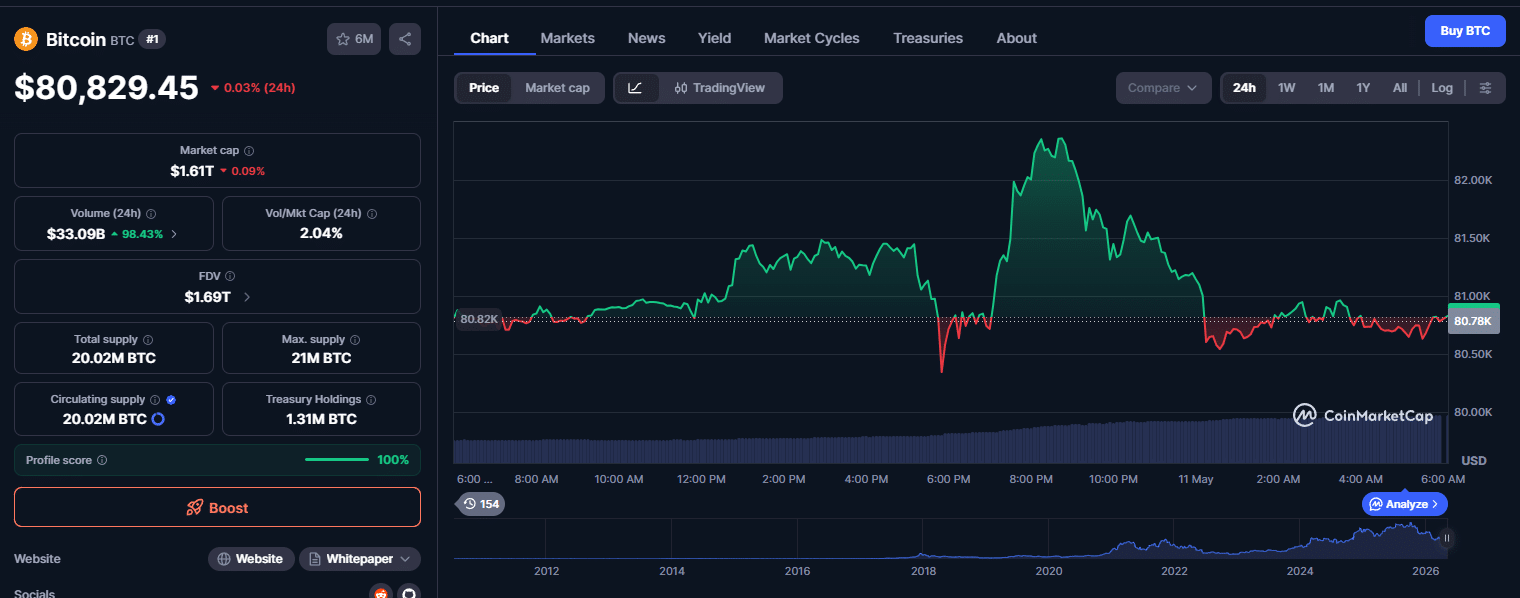Expand Volume (24h) details chevron
The height and width of the screenshot is (598, 1520).
coord(174,234)
